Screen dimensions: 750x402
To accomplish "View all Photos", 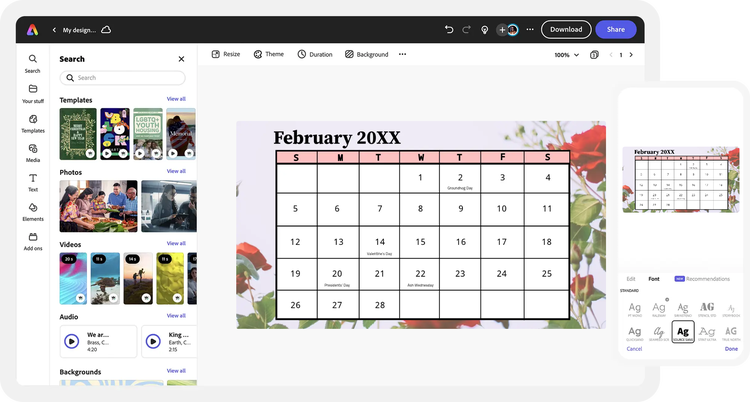I will click(x=176, y=171).
